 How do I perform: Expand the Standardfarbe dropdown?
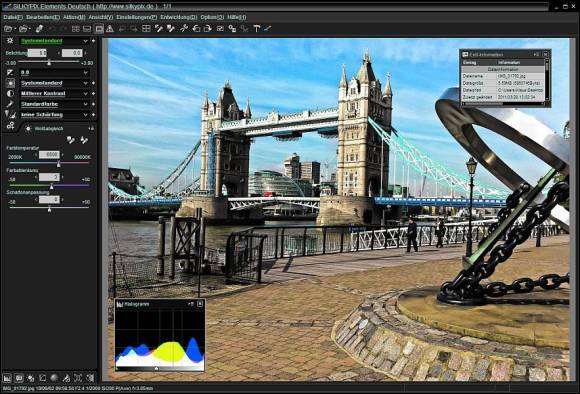pos(54,104)
